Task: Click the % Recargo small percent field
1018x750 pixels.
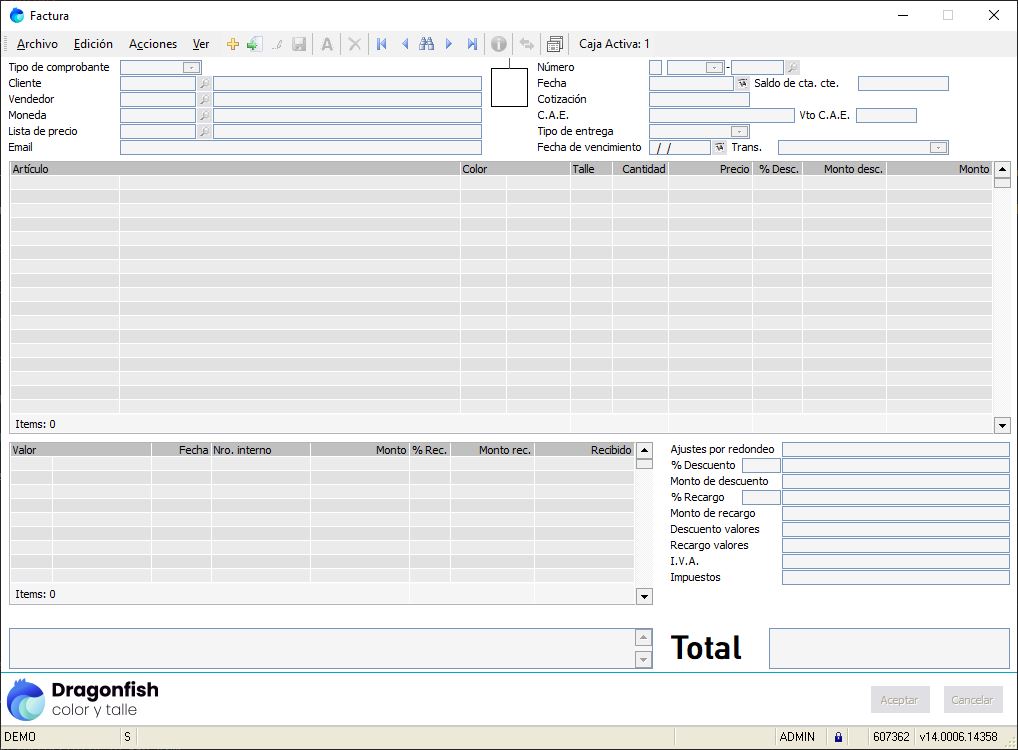Action: [761, 497]
